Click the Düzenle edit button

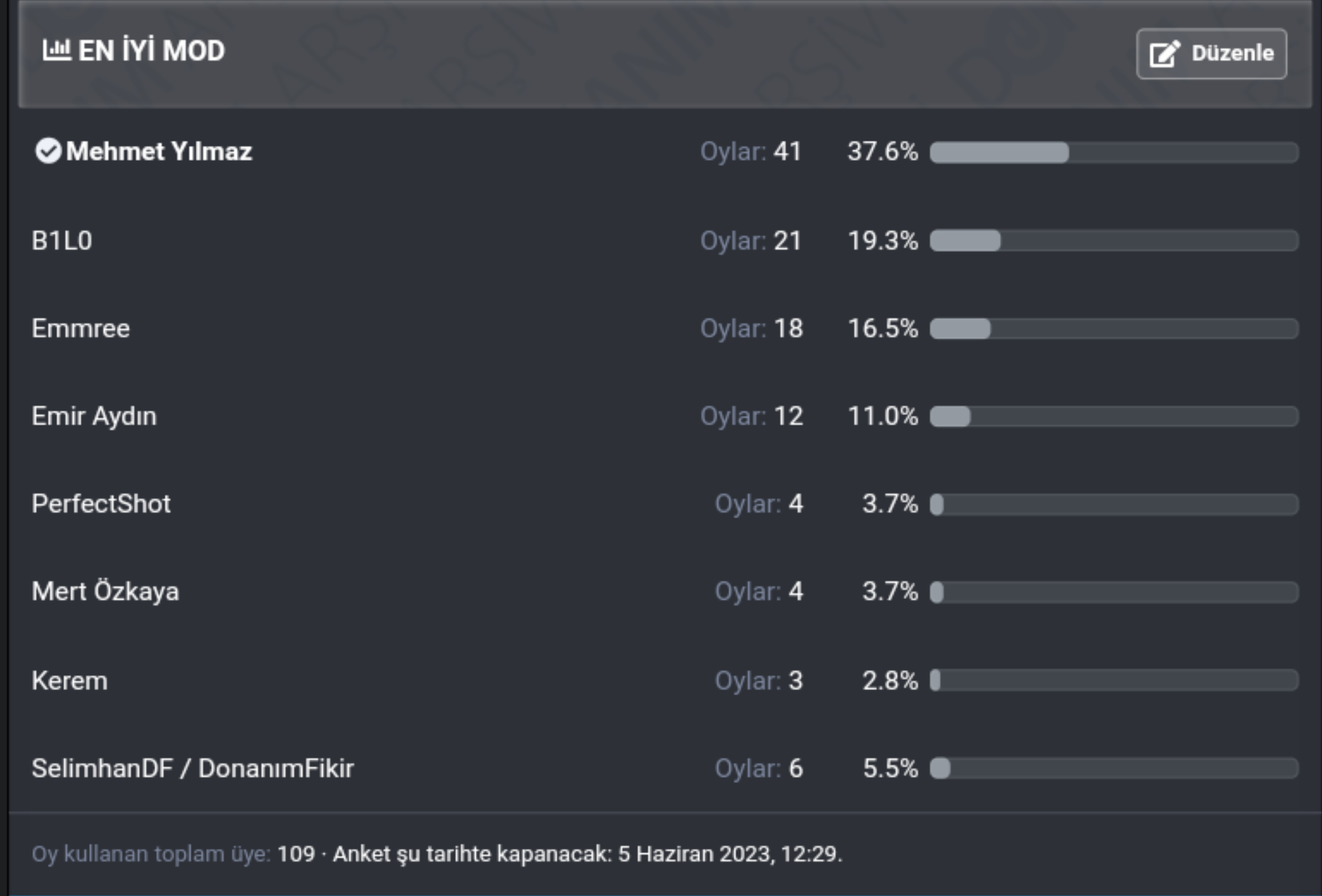point(1211,54)
